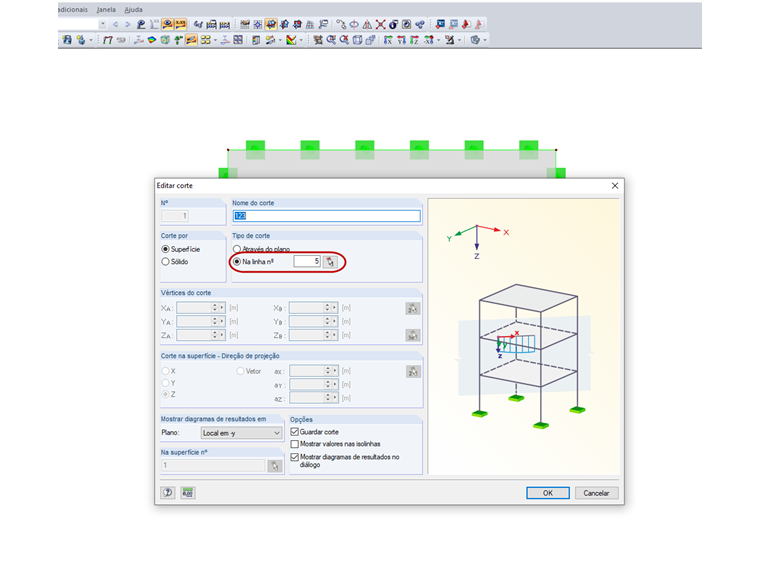760x570 pixels.
Task: Click line number field showing 5
Action: tap(307, 261)
